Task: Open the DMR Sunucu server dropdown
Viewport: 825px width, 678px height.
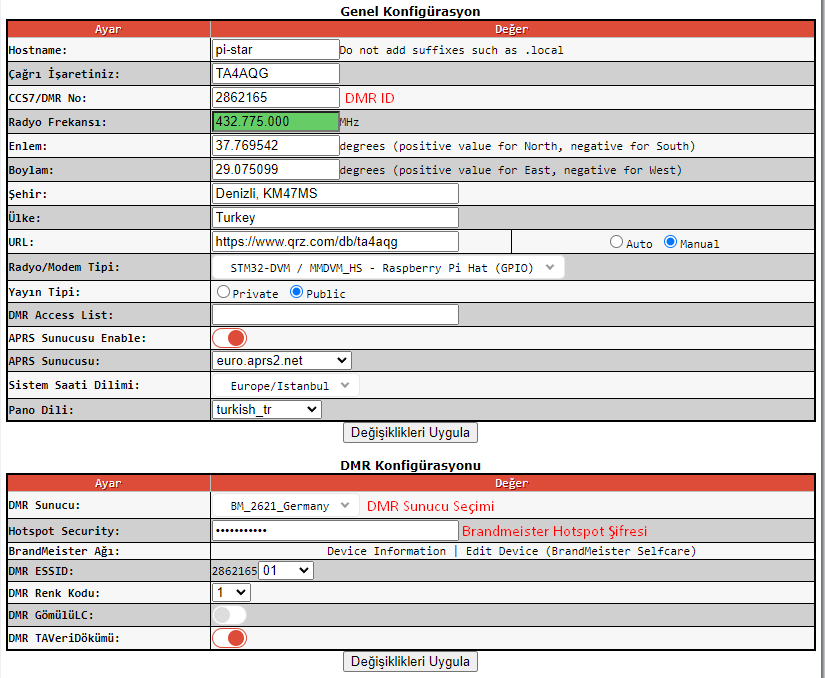Action: 285,506
